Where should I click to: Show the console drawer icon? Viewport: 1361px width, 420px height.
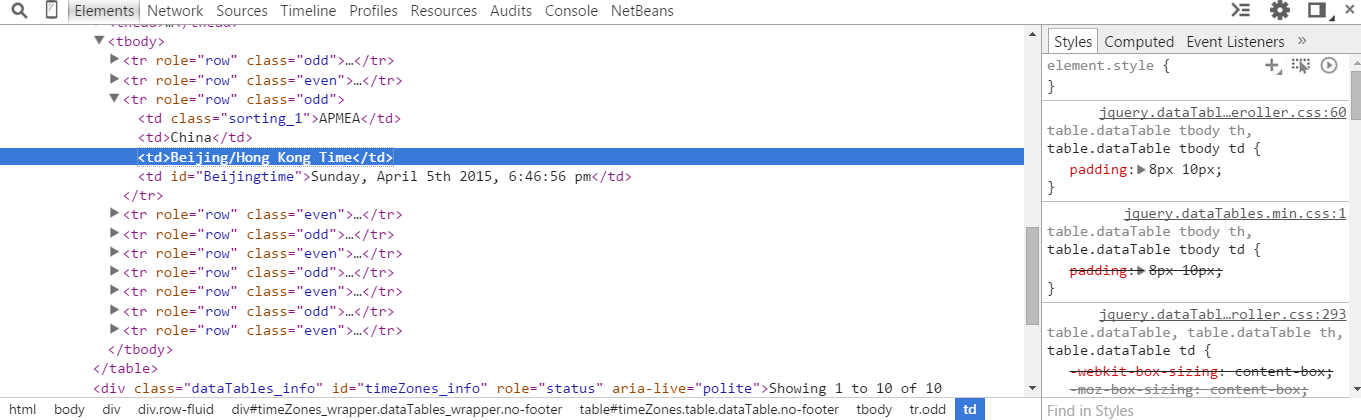coord(1241,11)
